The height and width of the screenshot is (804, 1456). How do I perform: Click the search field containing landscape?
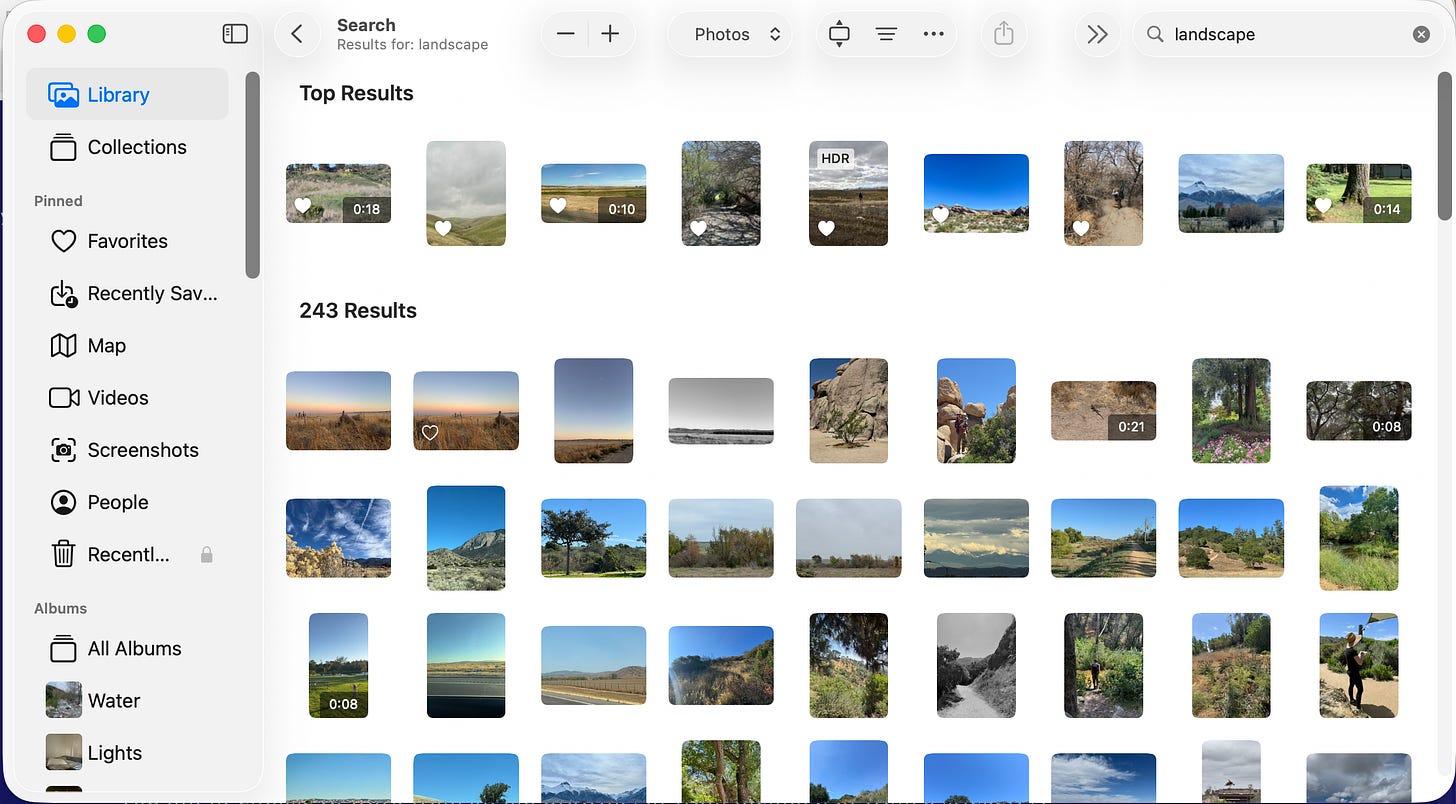coord(1288,34)
